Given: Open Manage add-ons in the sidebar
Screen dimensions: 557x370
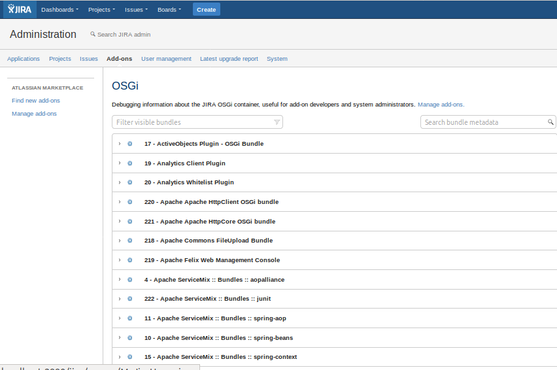Looking at the screenshot, I should click(34, 114).
